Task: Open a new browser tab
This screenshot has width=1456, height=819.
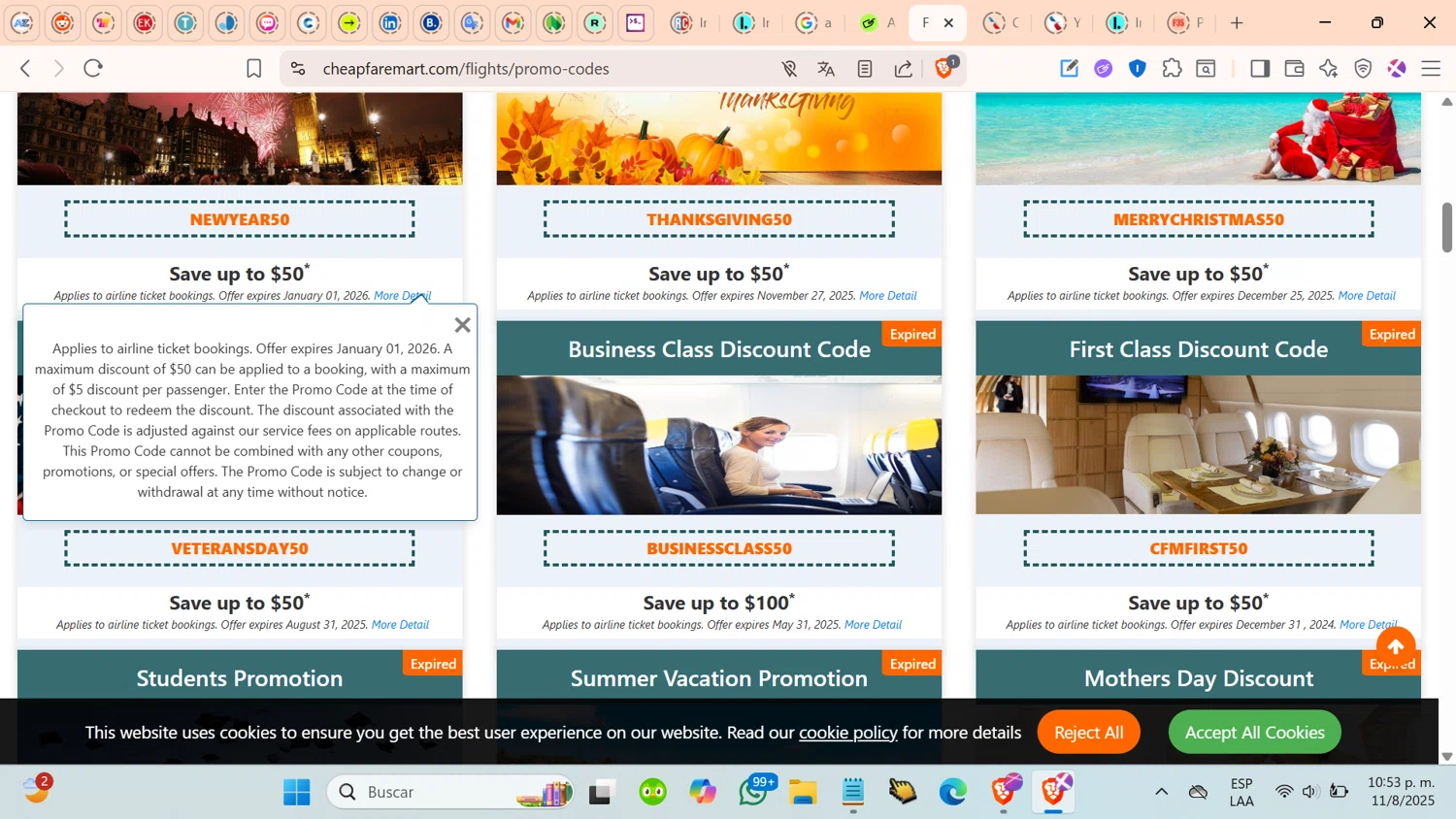Action: pyautogui.click(x=1237, y=23)
